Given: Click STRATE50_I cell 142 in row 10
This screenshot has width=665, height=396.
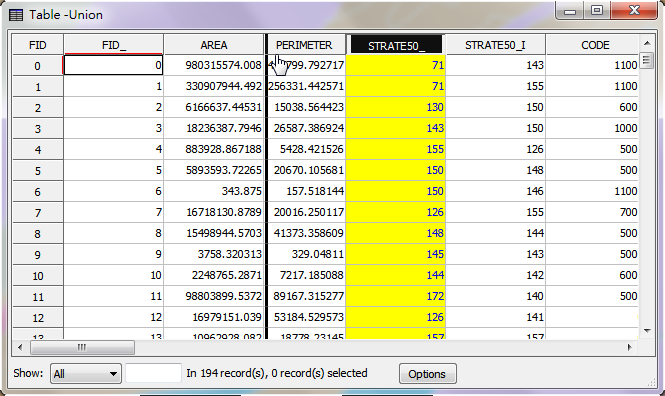Looking at the screenshot, I should pyautogui.click(x=495, y=275).
